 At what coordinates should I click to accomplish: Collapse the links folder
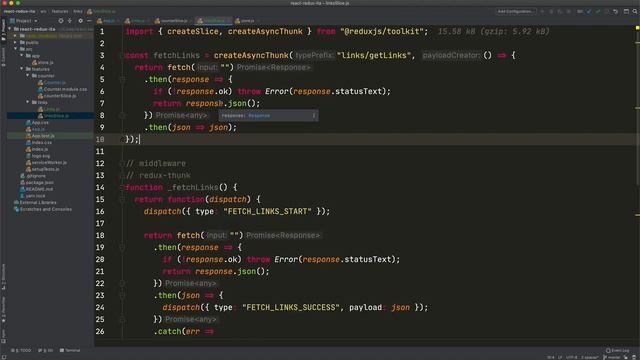tap(28, 102)
